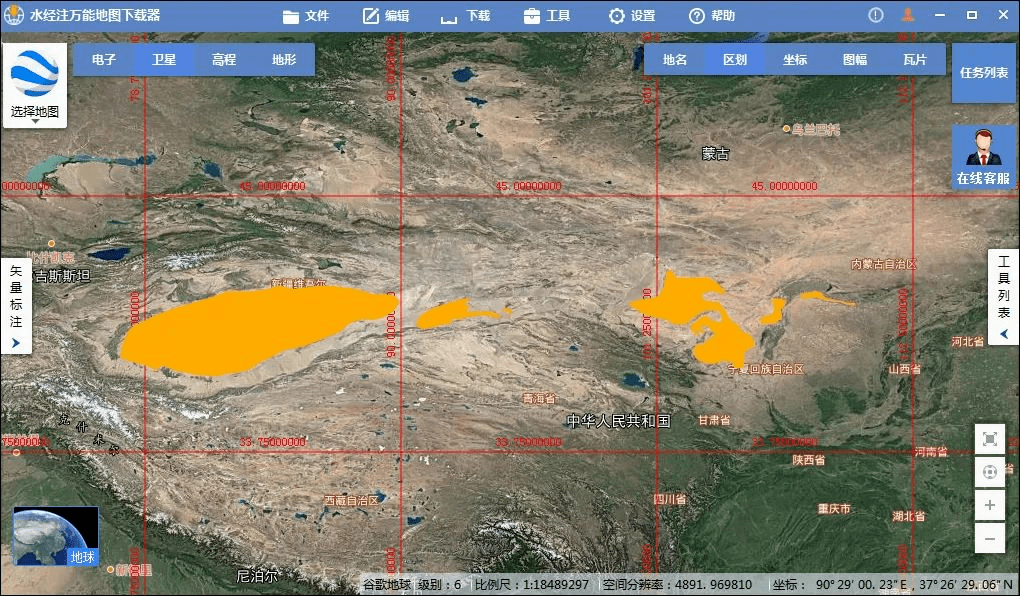The width and height of the screenshot is (1020, 596).
Task: Switch to the 地形 map tab
Action: (284, 60)
